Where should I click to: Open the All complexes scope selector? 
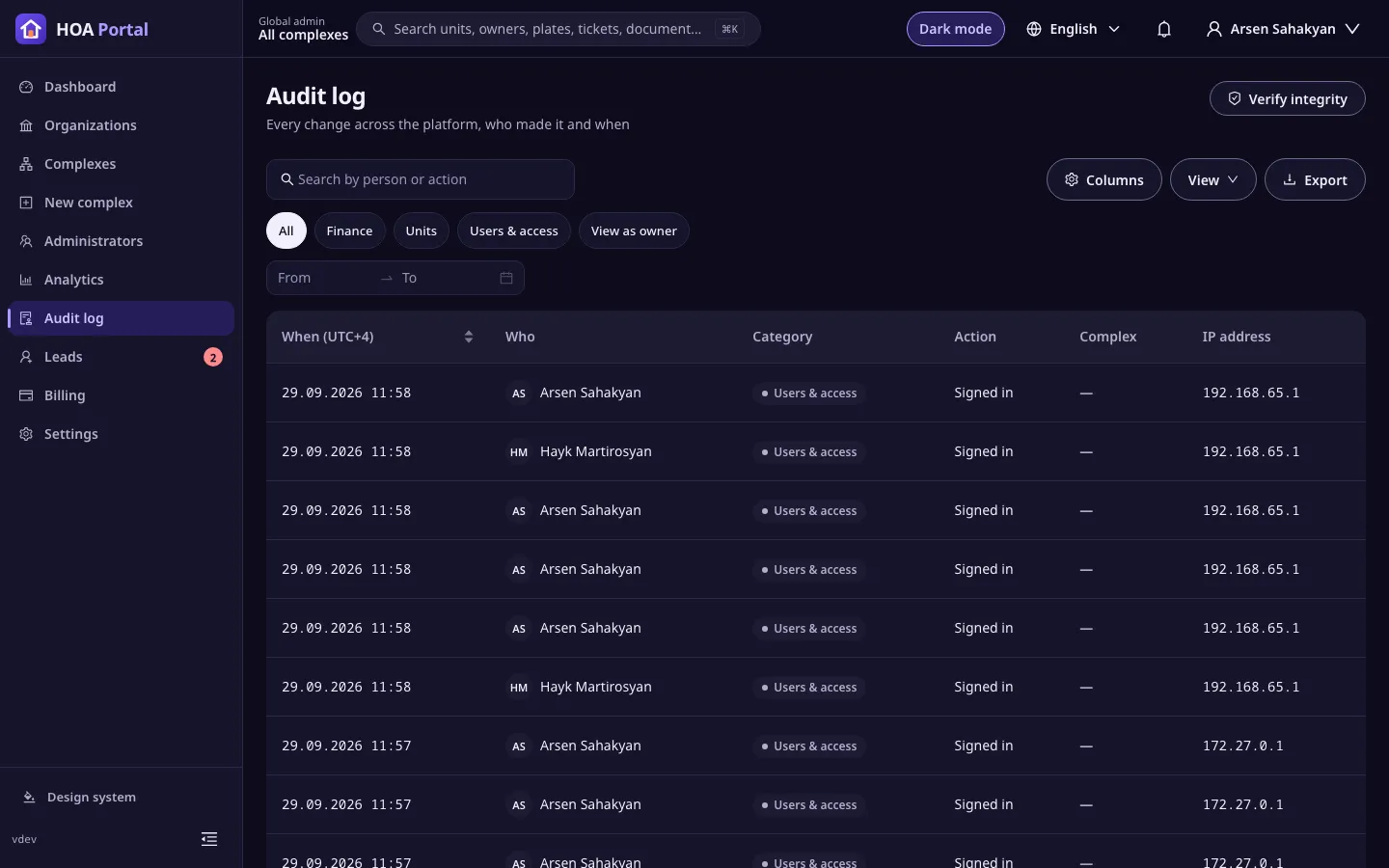click(x=303, y=29)
